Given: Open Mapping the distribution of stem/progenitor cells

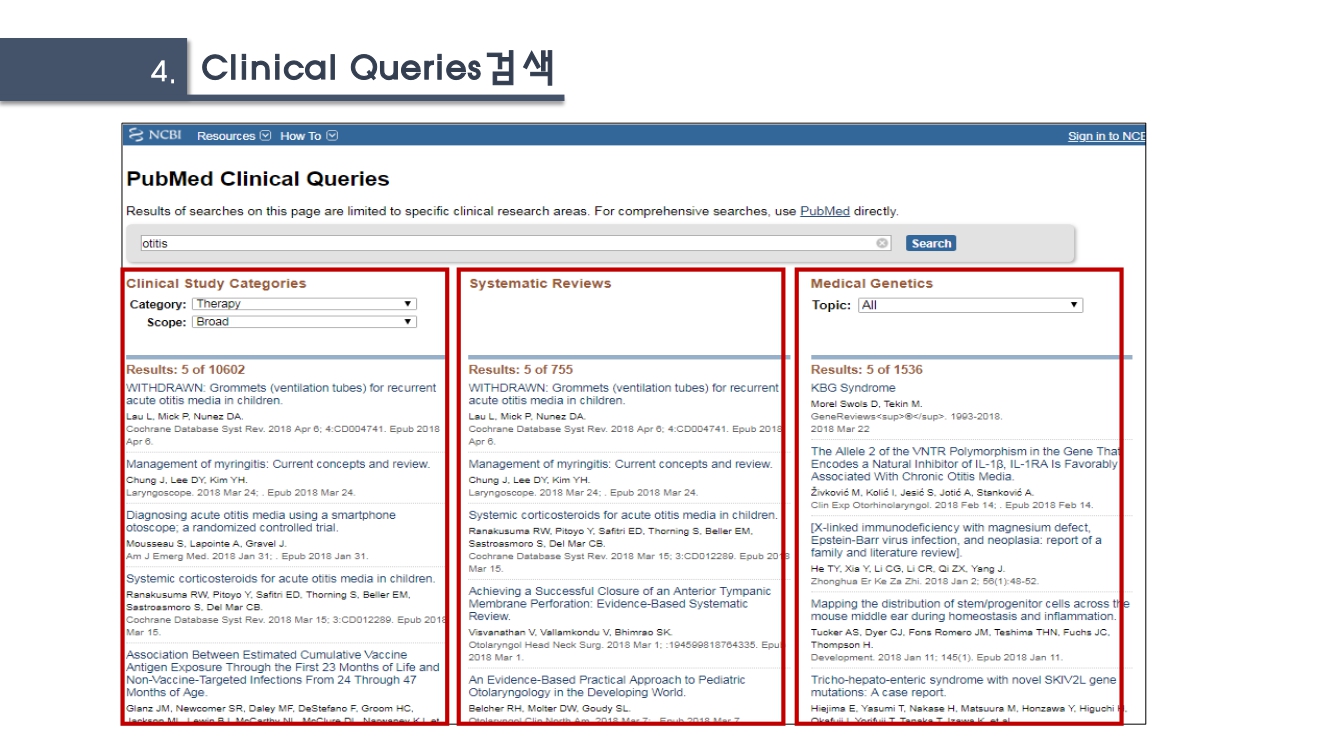Looking at the screenshot, I should tap(970, 610).
